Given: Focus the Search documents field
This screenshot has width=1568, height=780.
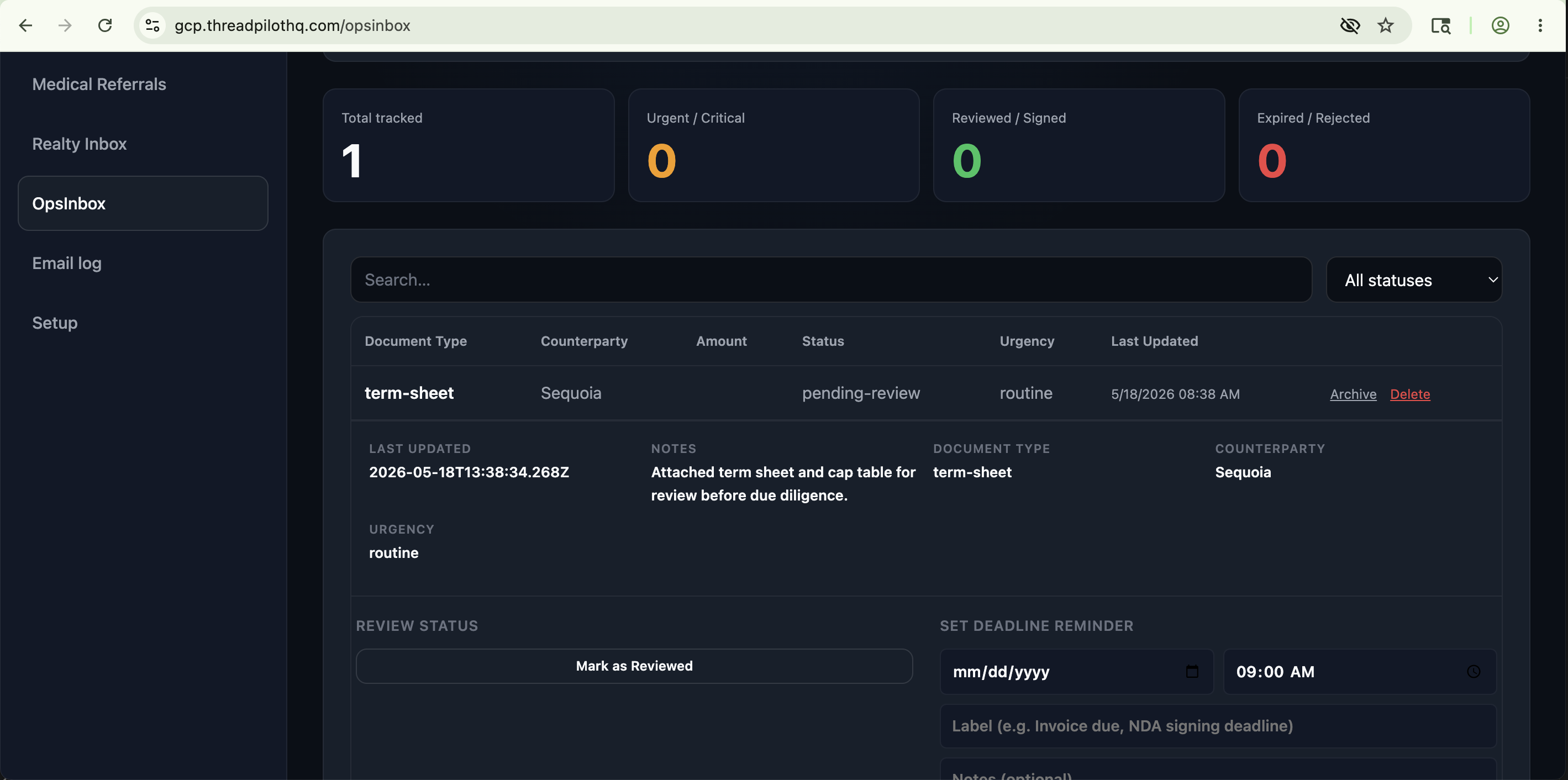Looking at the screenshot, I should pyautogui.click(x=831, y=280).
